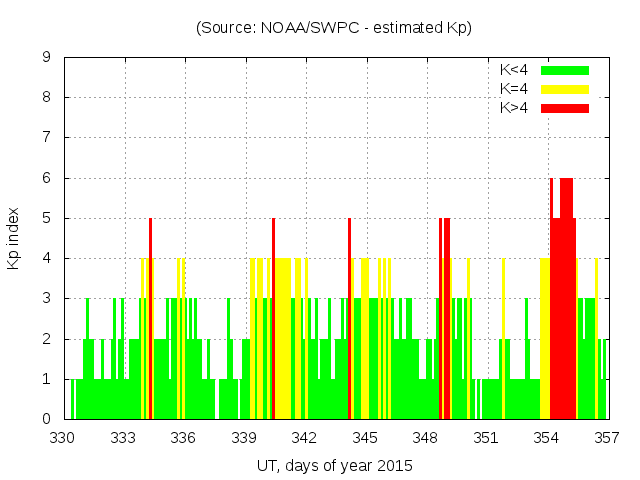Viewport: 640px width, 480px height.
Task: Click the y-axis tick label 0
Action: 46,419
